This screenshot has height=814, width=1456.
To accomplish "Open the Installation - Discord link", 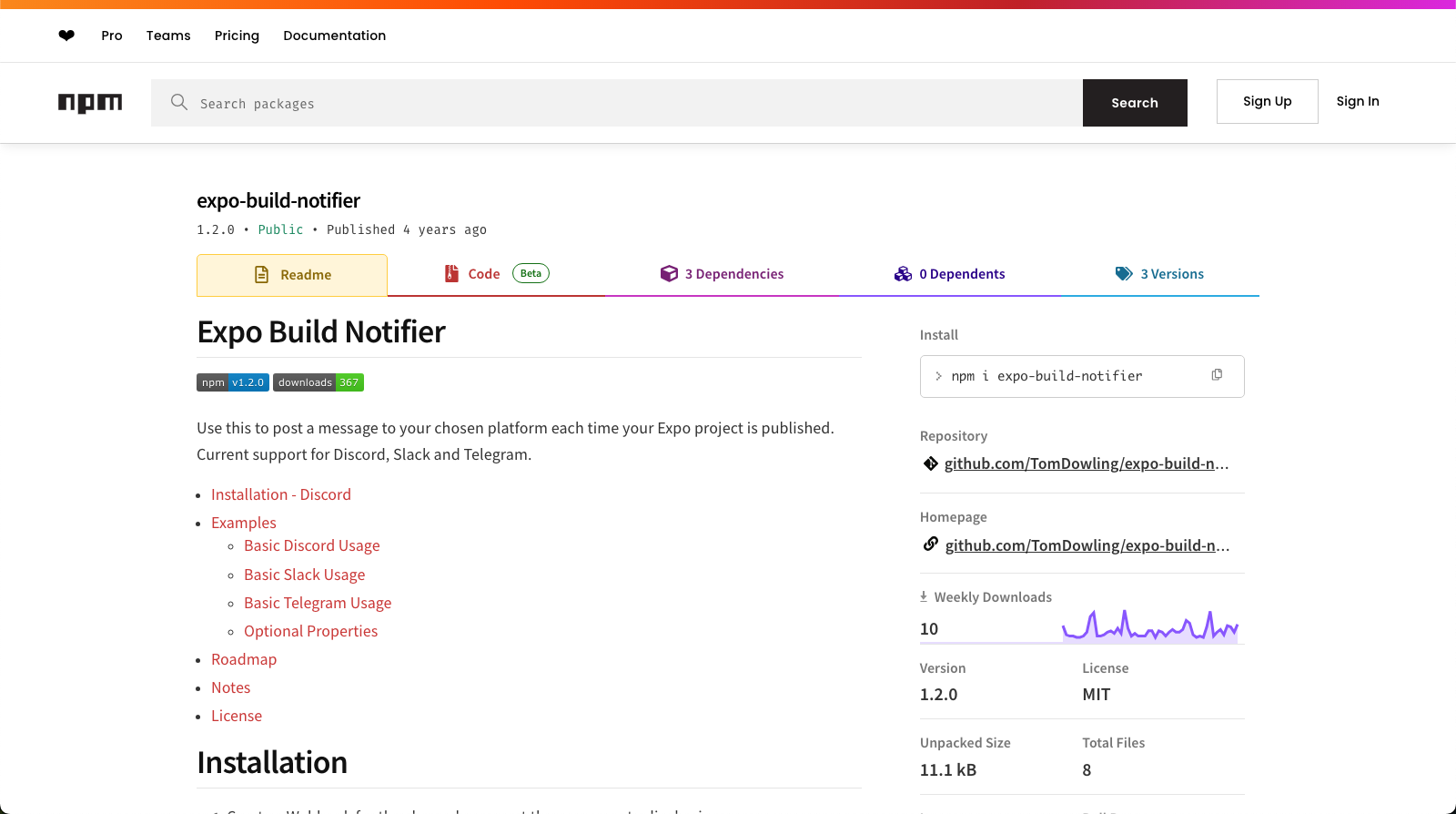I will click(281, 494).
